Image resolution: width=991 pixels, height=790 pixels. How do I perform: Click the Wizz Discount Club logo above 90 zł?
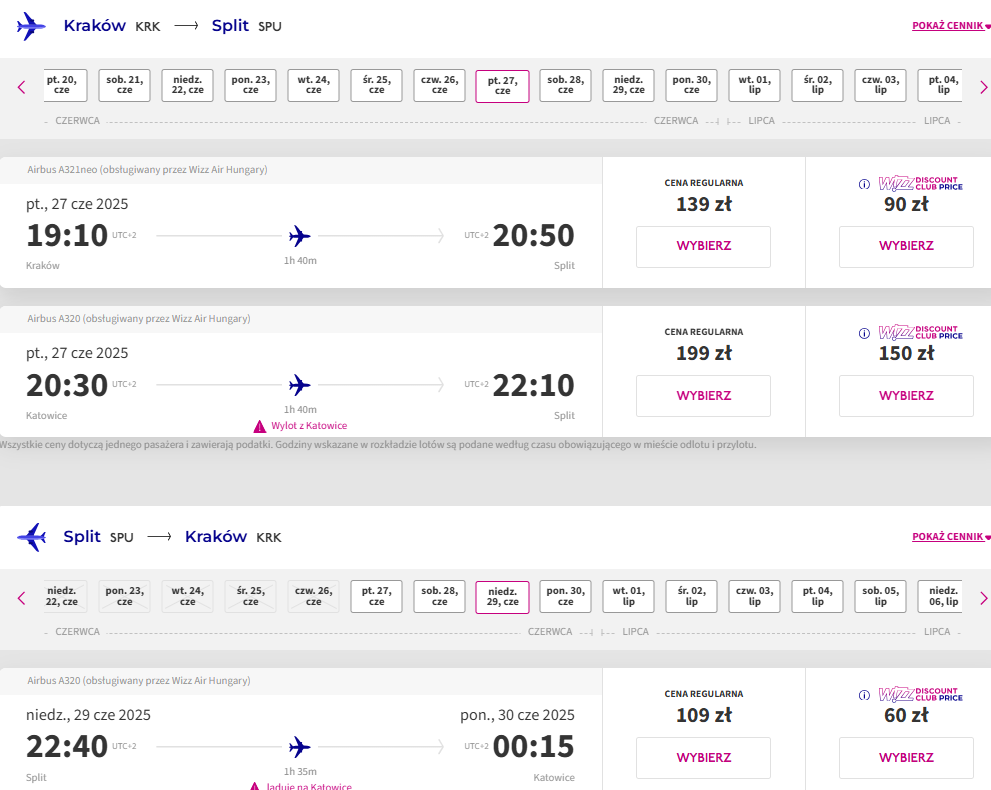pos(920,183)
